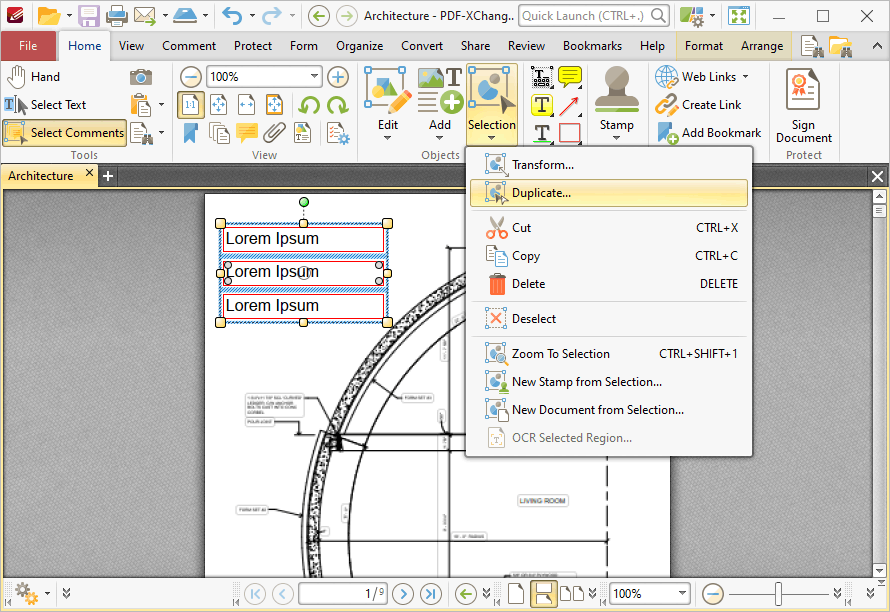890x612 pixels.
Task: Click the zoom in plus icon
Action: (338, 77)
